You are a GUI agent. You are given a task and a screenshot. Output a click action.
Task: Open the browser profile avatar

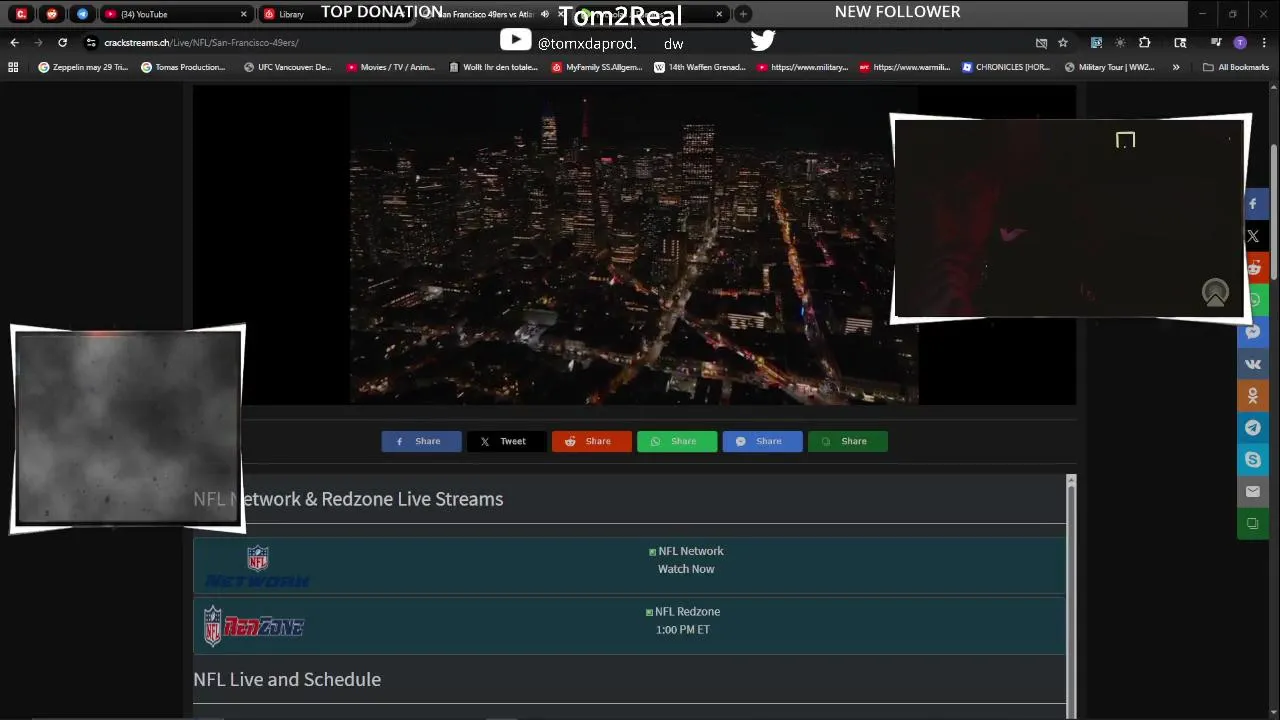(1240, 42)
